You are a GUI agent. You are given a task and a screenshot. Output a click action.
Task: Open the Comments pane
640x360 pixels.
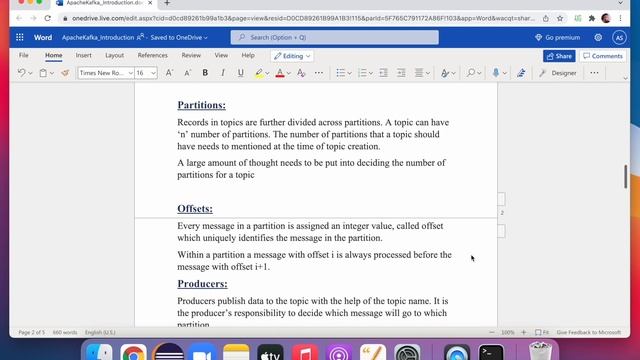tap(603, 56)
